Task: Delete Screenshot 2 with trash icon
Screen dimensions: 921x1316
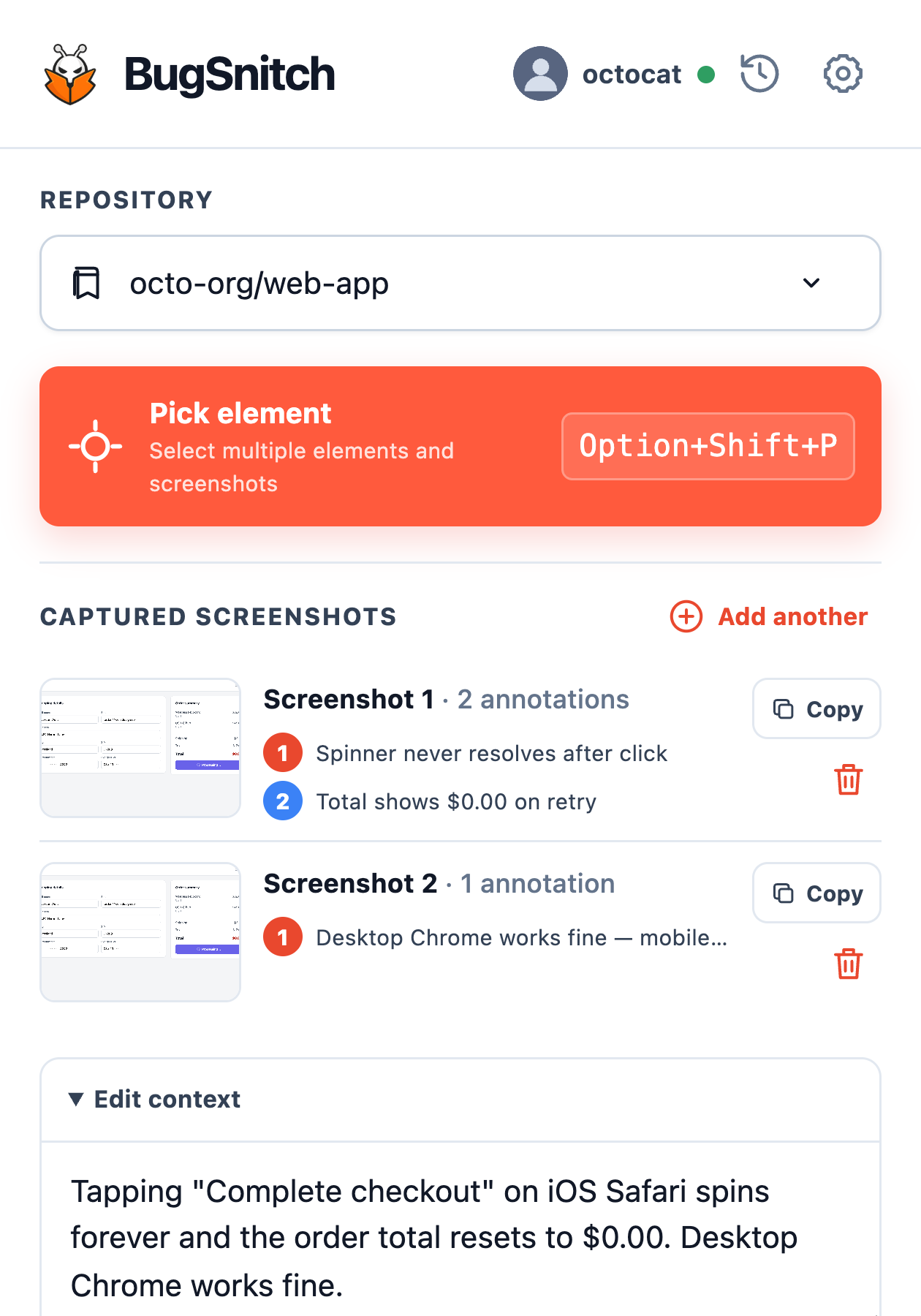Action: click(x=849, y=964)
